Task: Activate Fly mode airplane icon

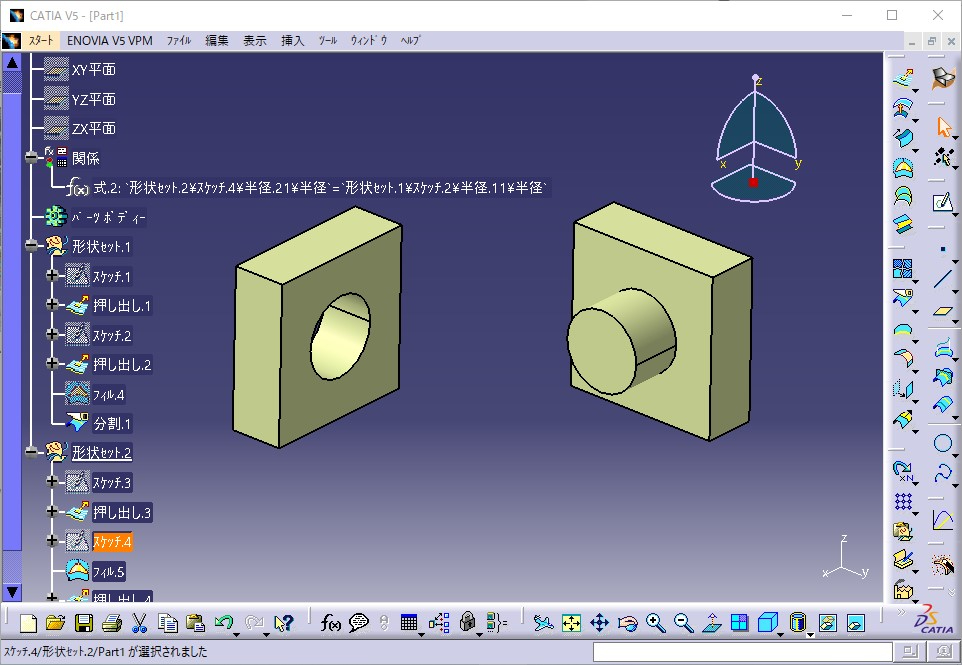Action: point(542,623)
